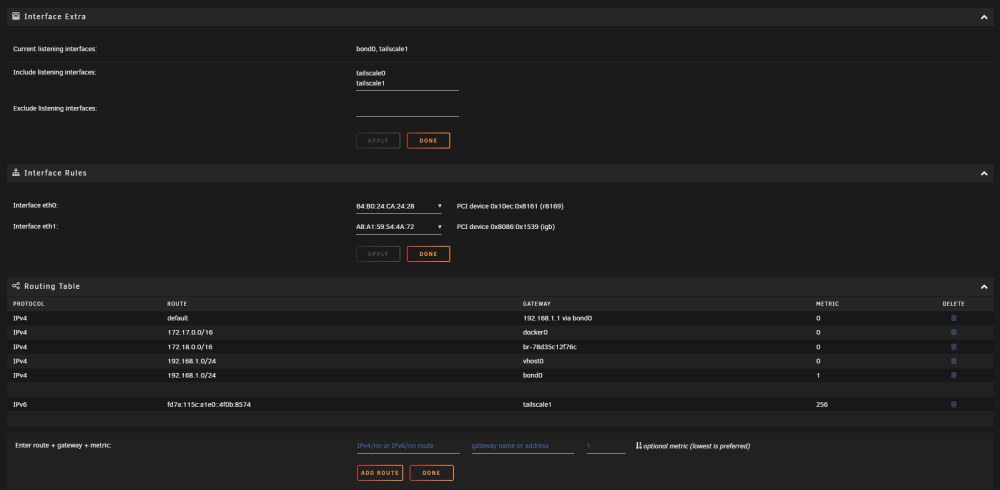Focus the metric value field
This screenshot has height=490, width=1000.
tap(606, 446)
